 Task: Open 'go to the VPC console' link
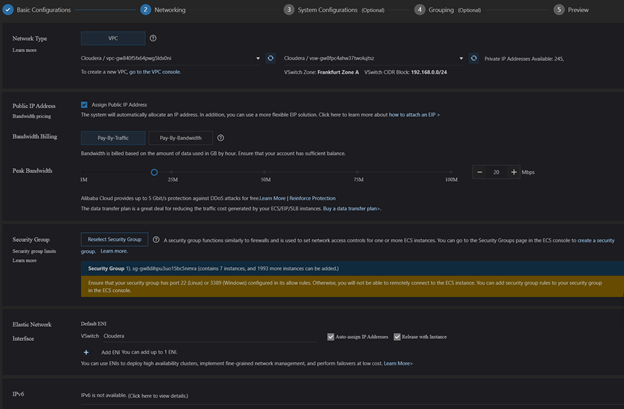pos(155,72)
